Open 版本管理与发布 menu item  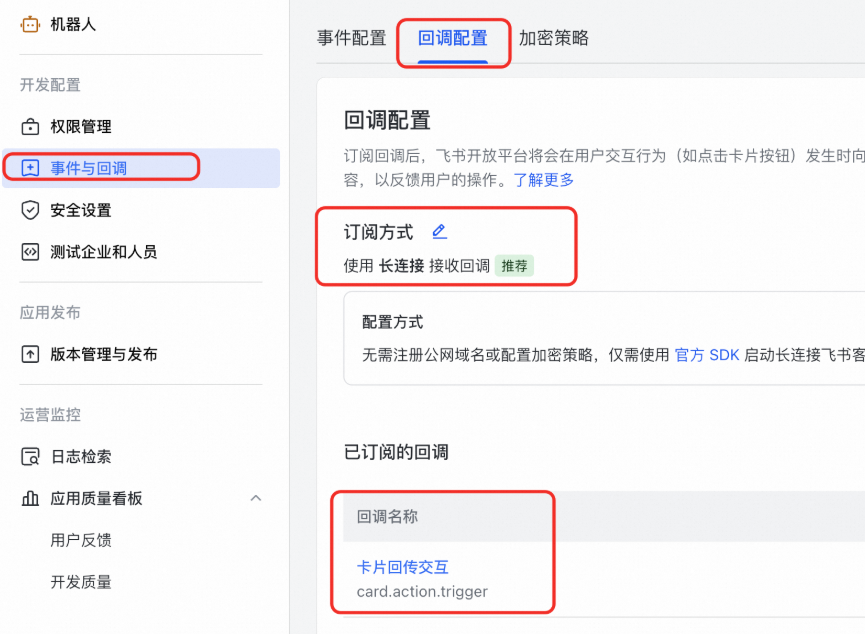pos(104,354)
